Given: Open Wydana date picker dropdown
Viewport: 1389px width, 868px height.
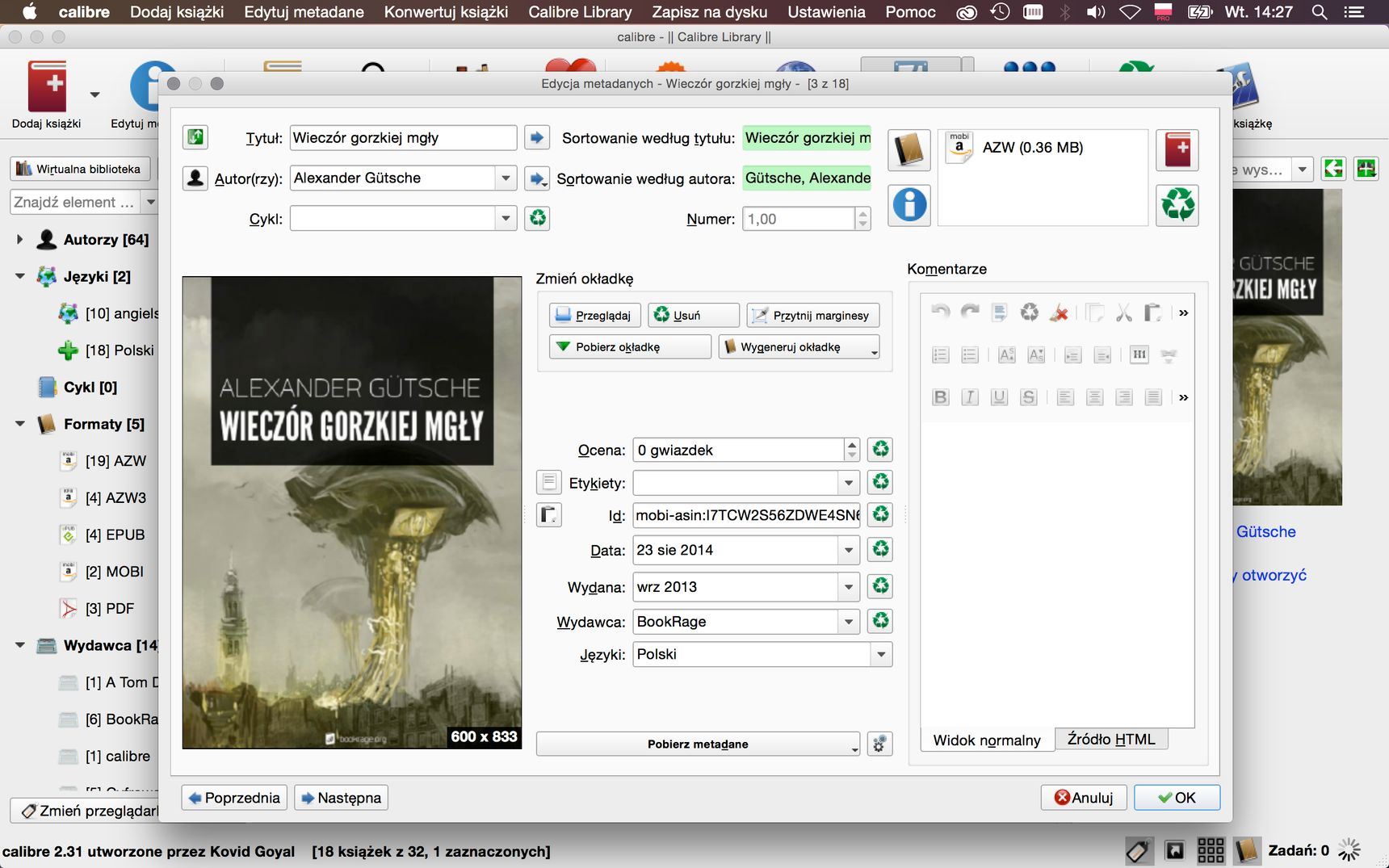Looking at the screenshot, I should (x=849, y=587).
